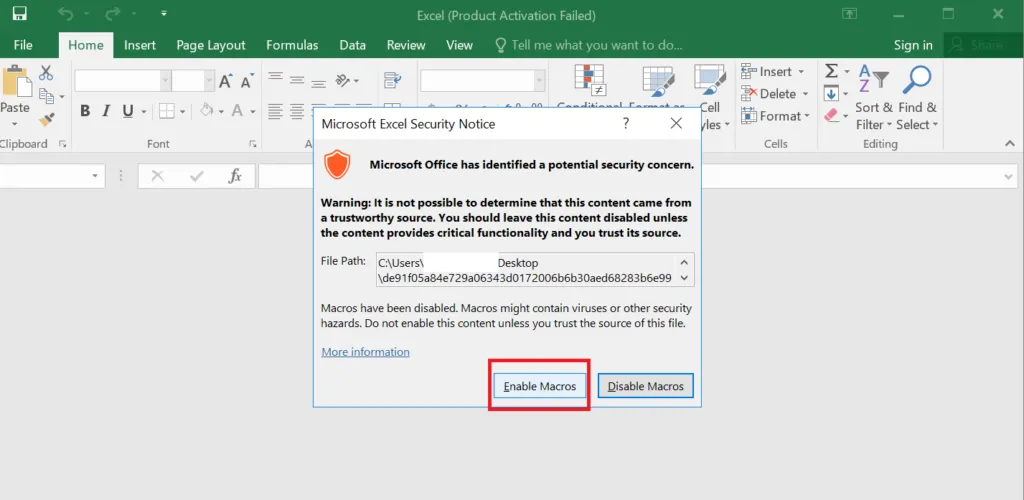The height and width of the screenshot is (500, 1024).
Task: Open the Borders dropdown arrow
Action: (182, 112)
